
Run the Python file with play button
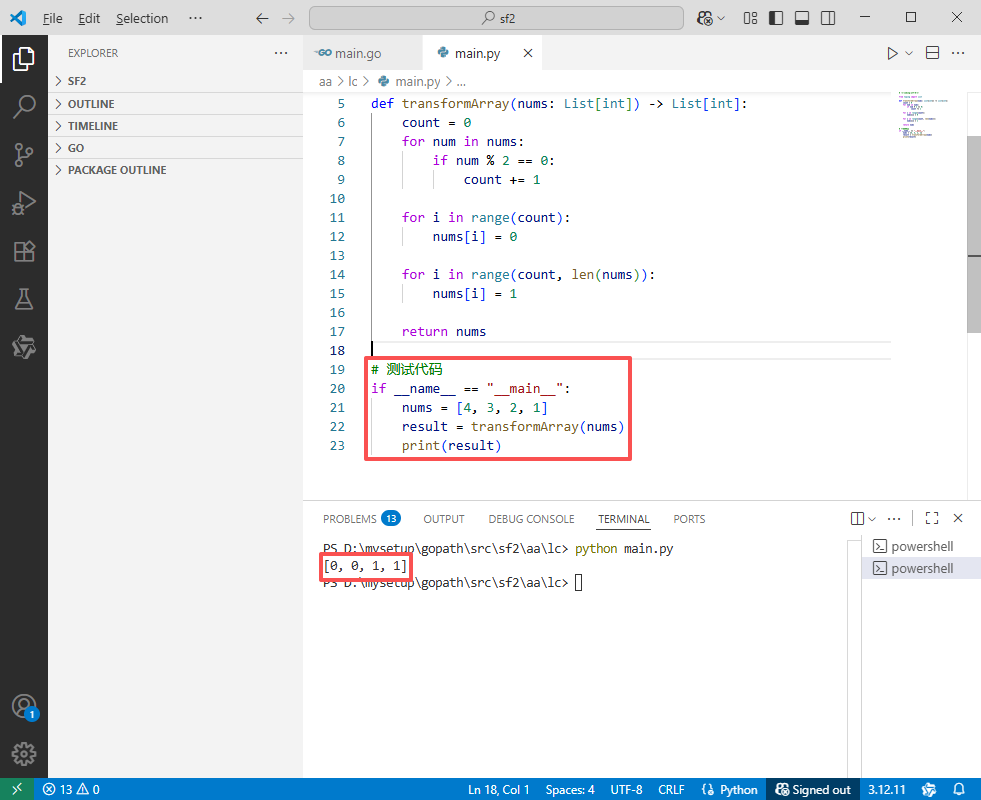[x=892, y=53]
